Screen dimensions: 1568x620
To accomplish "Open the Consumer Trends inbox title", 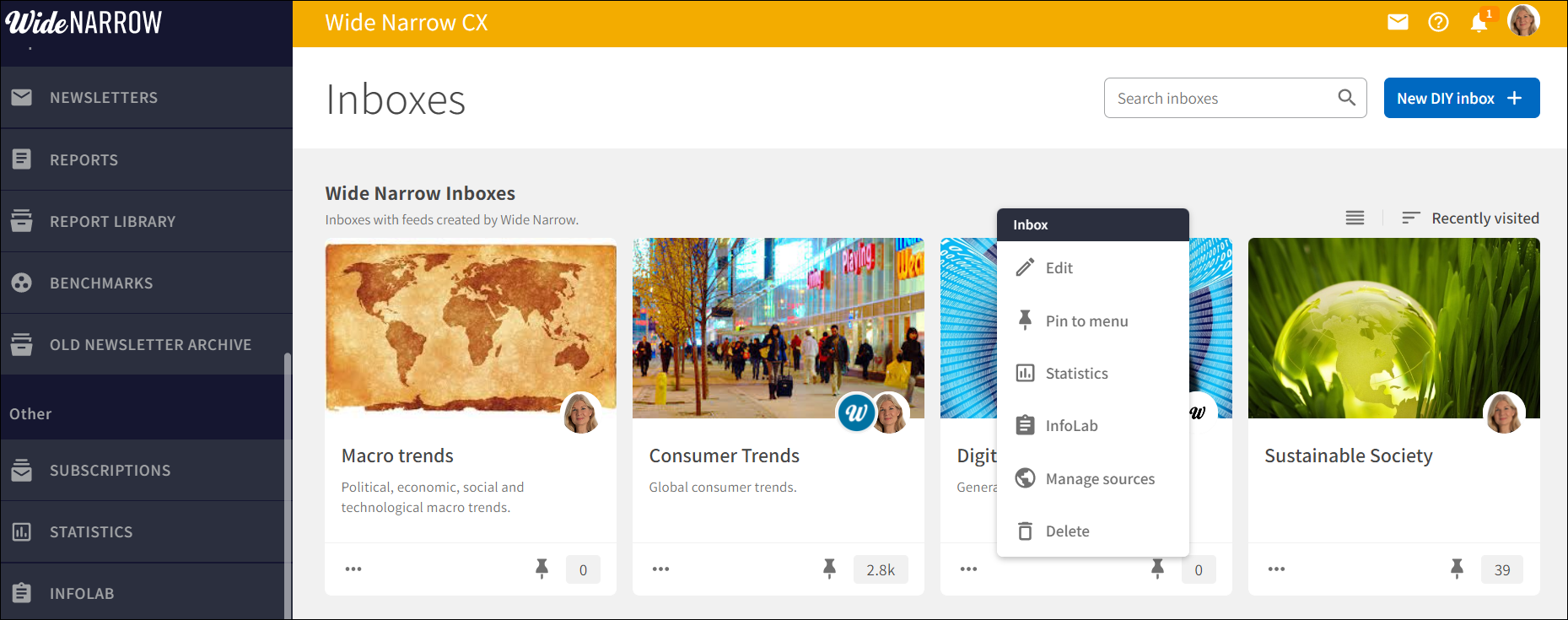I will click(725, 456).
